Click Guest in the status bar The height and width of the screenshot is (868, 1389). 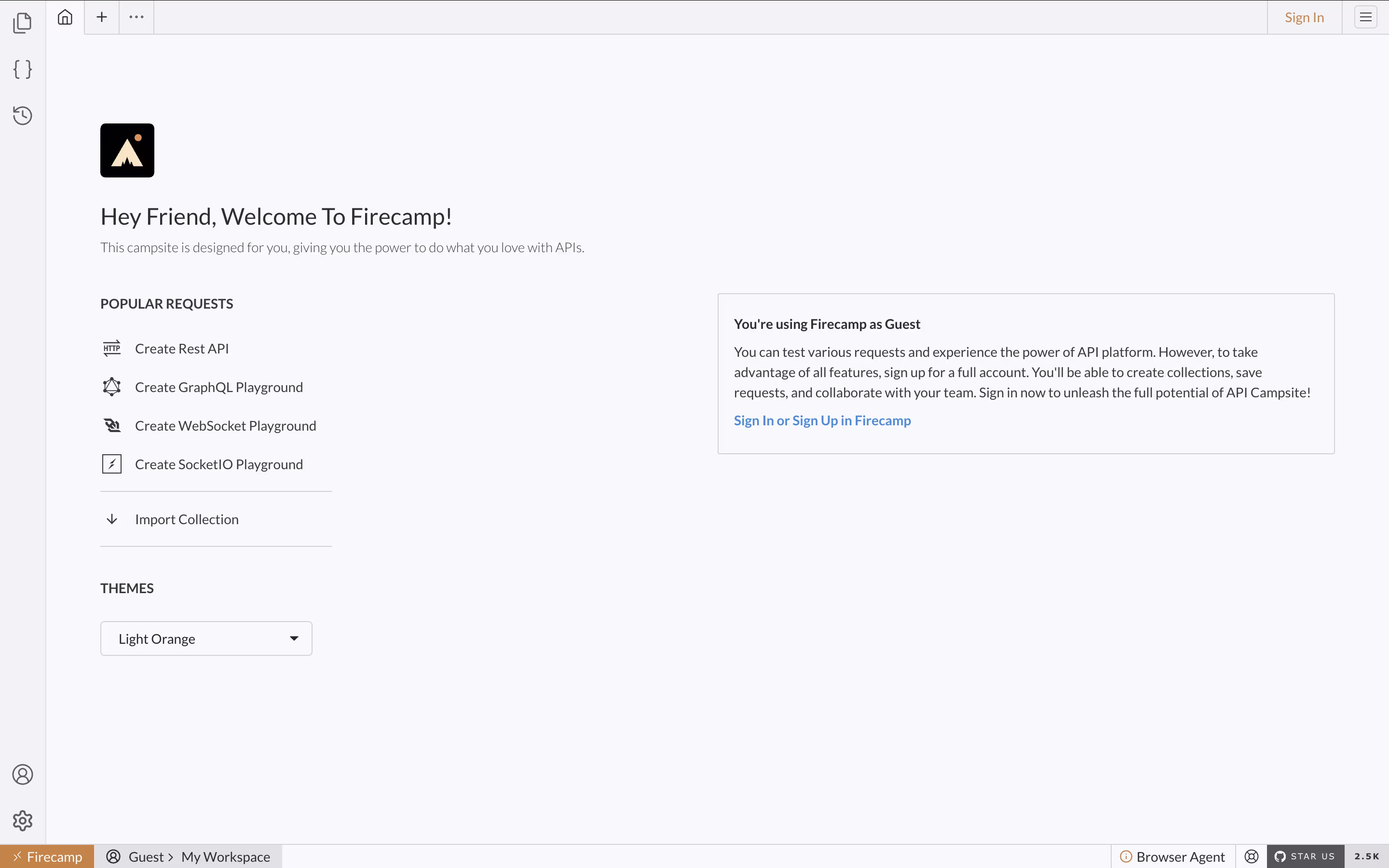point(146,856)
